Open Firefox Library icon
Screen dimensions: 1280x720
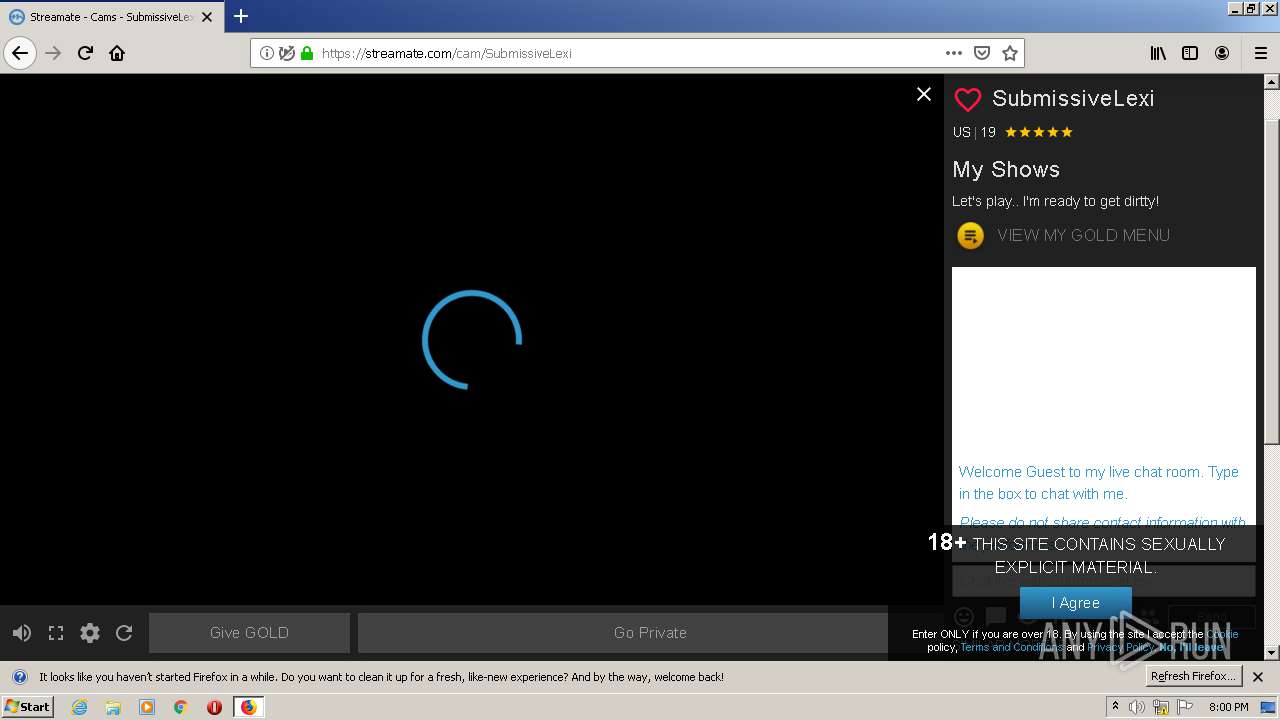[1158, 53]
